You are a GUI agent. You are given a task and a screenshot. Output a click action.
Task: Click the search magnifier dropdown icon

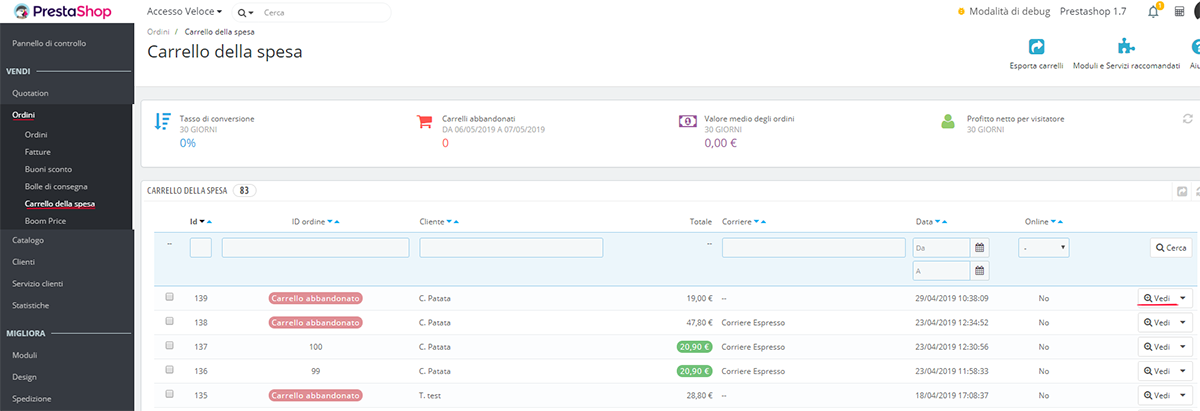point(245,12)
